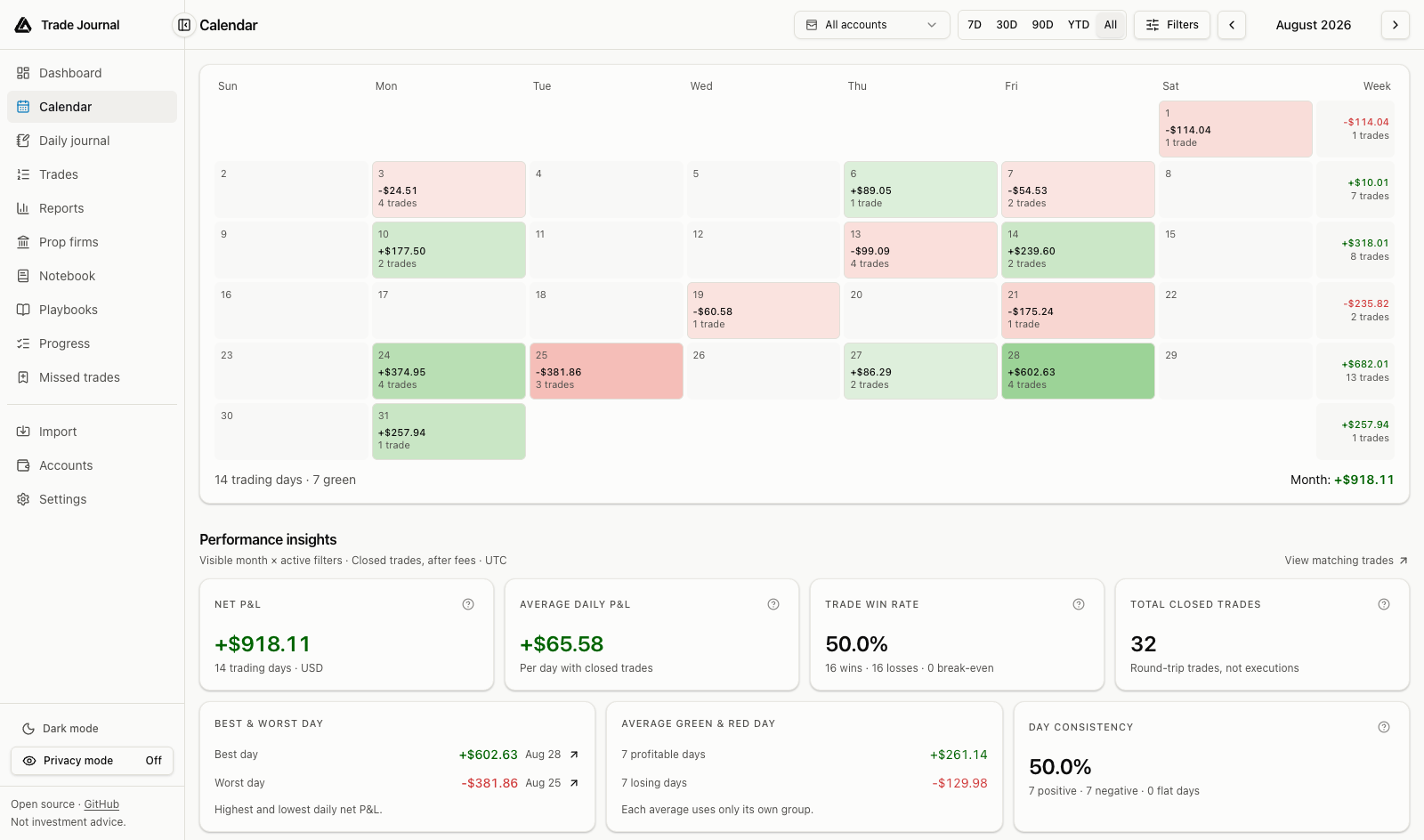Open Settings page

pos(92,499)
